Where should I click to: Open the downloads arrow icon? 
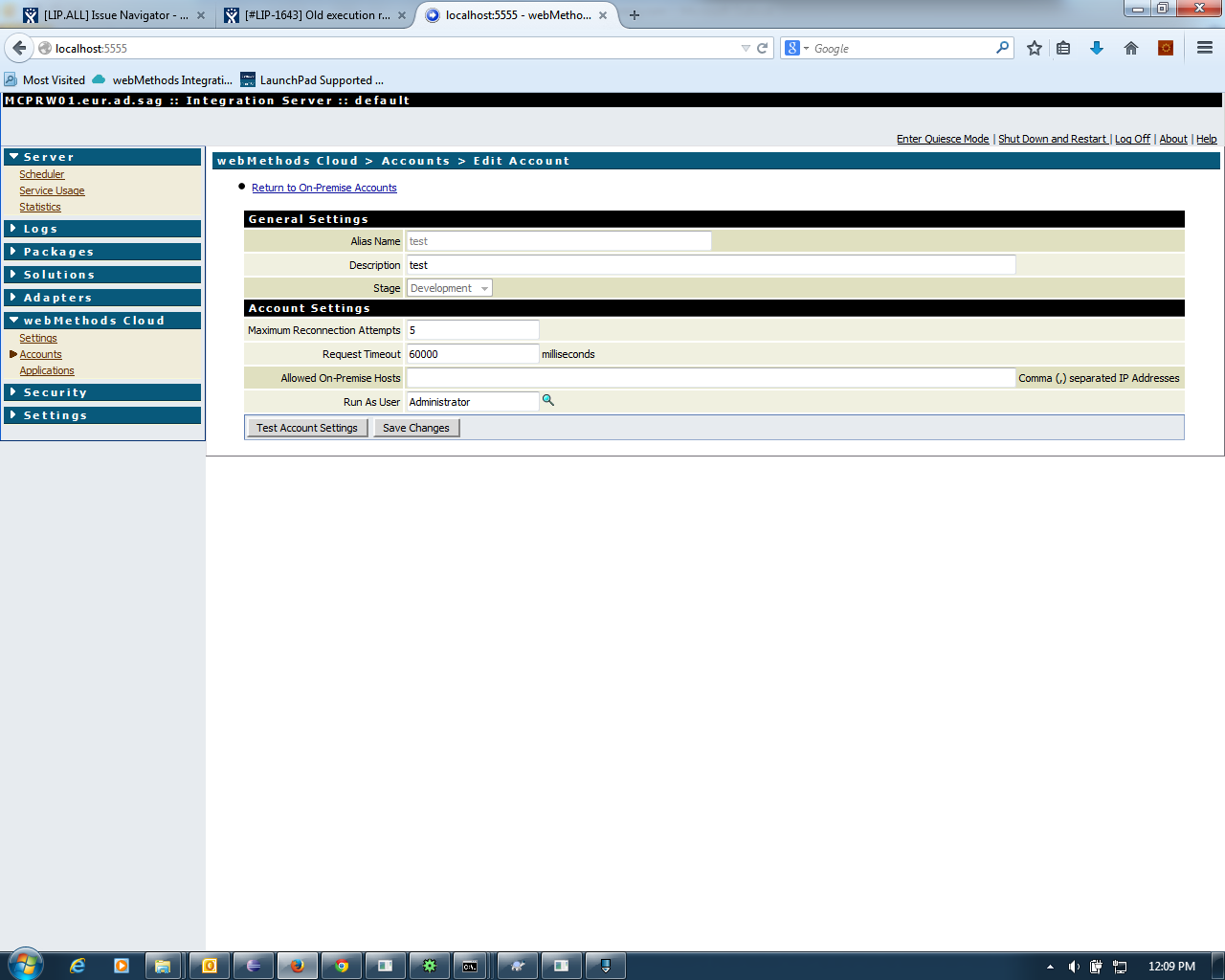[x=1097, y=48]
